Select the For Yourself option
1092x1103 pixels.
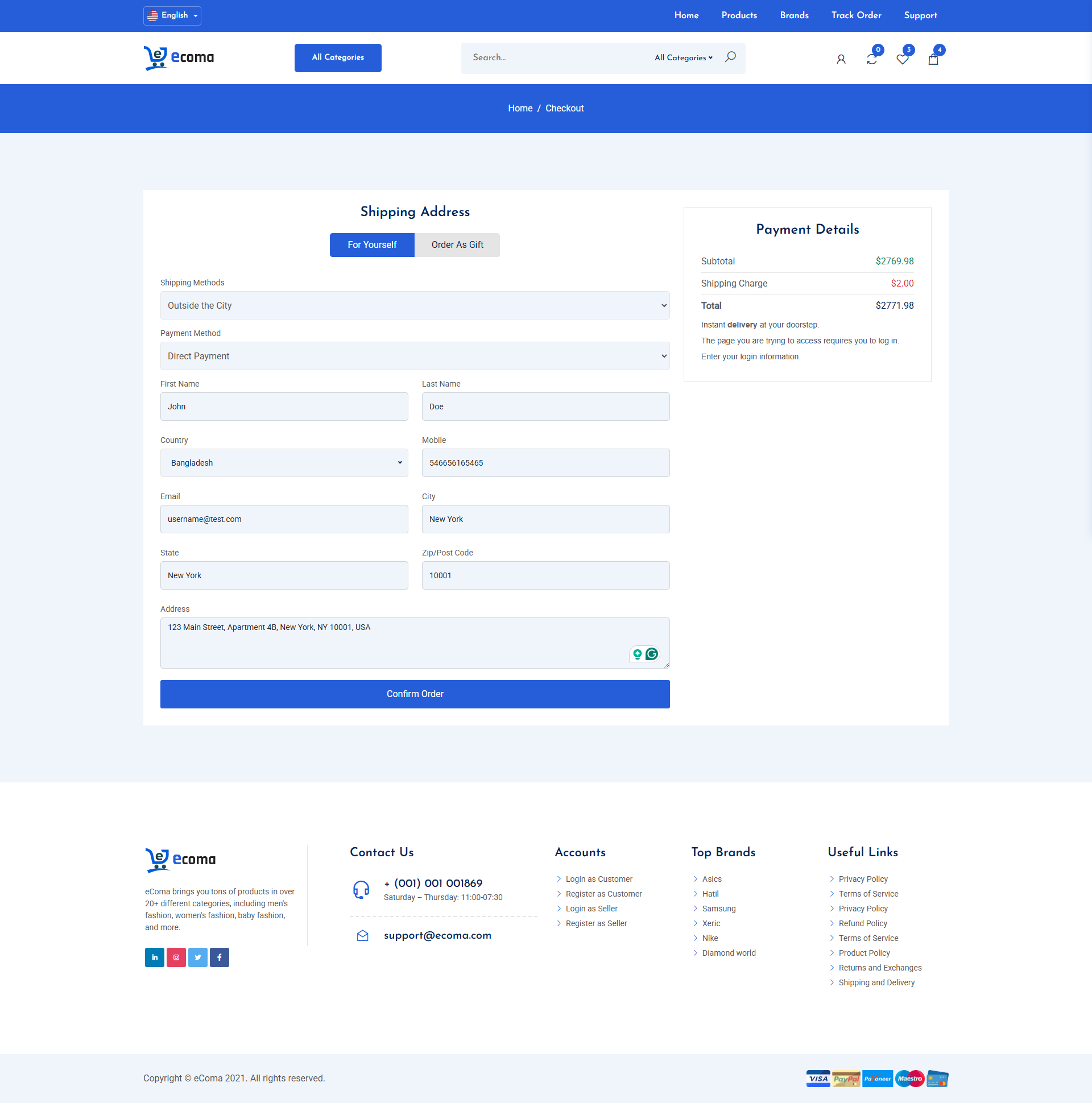(372, 245)
